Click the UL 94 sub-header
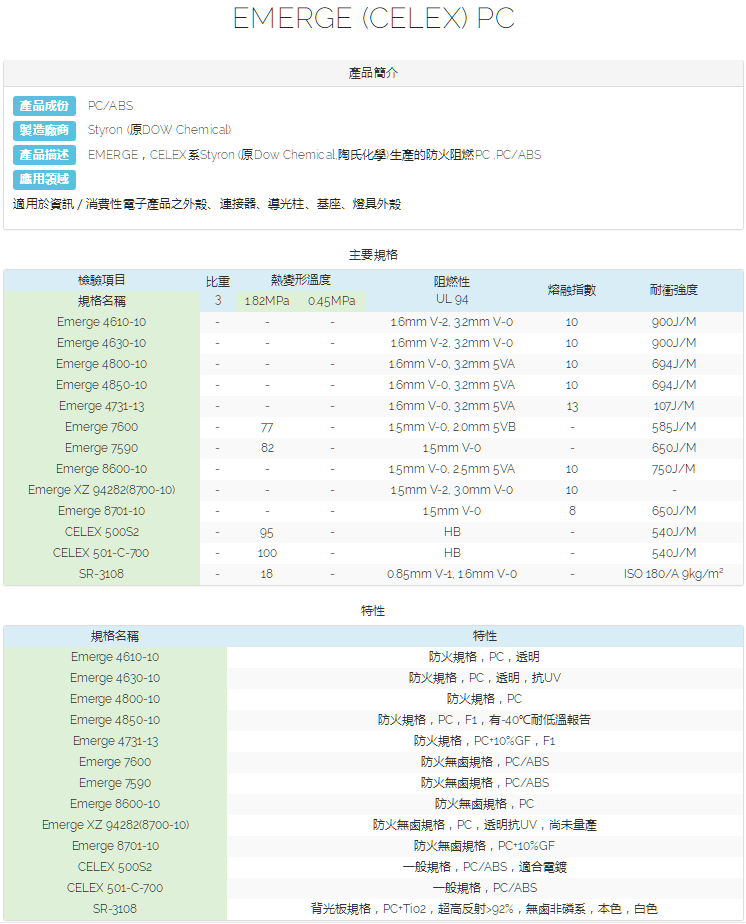This screenshot has height=924, width=746. [x=452, y=299]
